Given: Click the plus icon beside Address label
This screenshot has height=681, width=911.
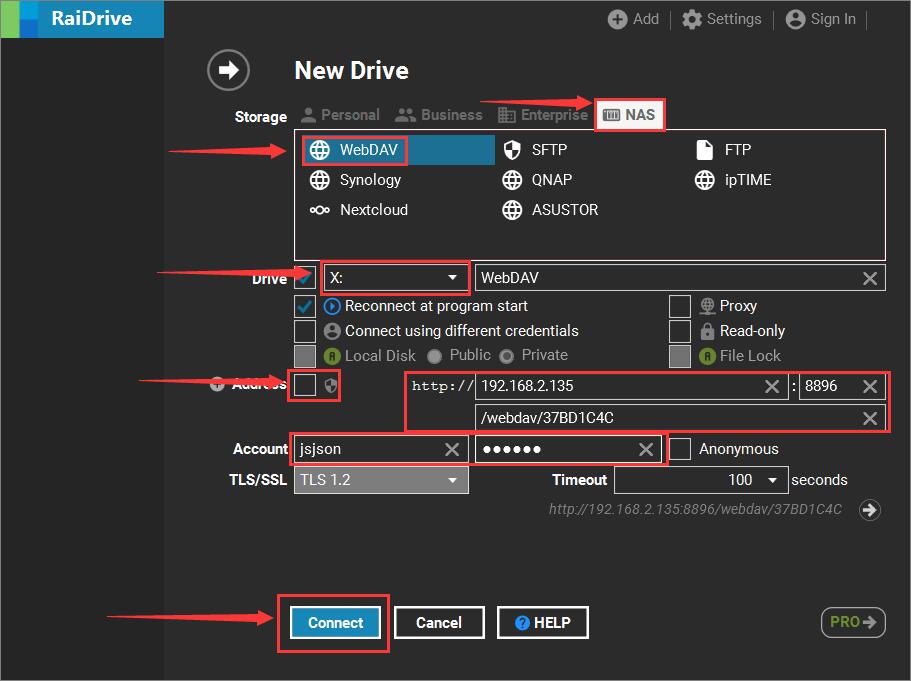Looking at the screenshot, I should pos(217,384).
